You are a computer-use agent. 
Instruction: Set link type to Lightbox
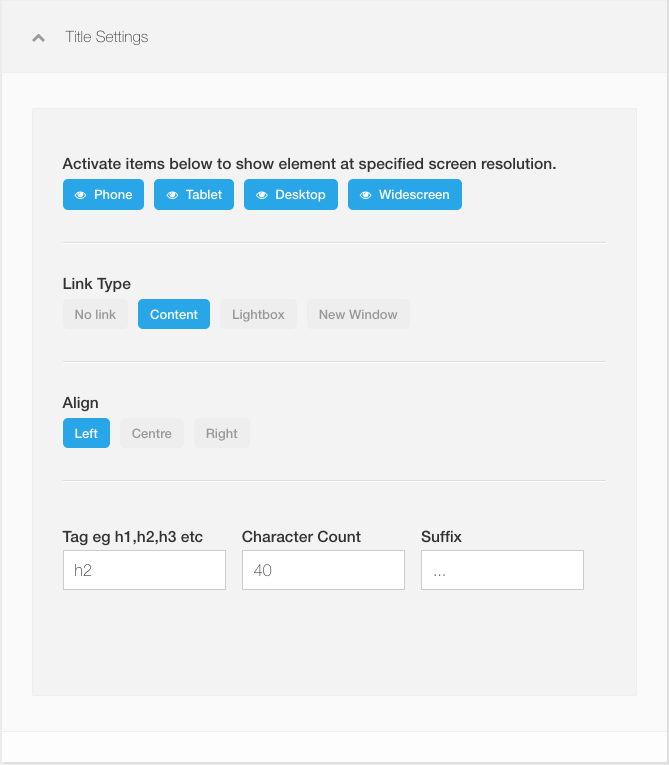258,314
